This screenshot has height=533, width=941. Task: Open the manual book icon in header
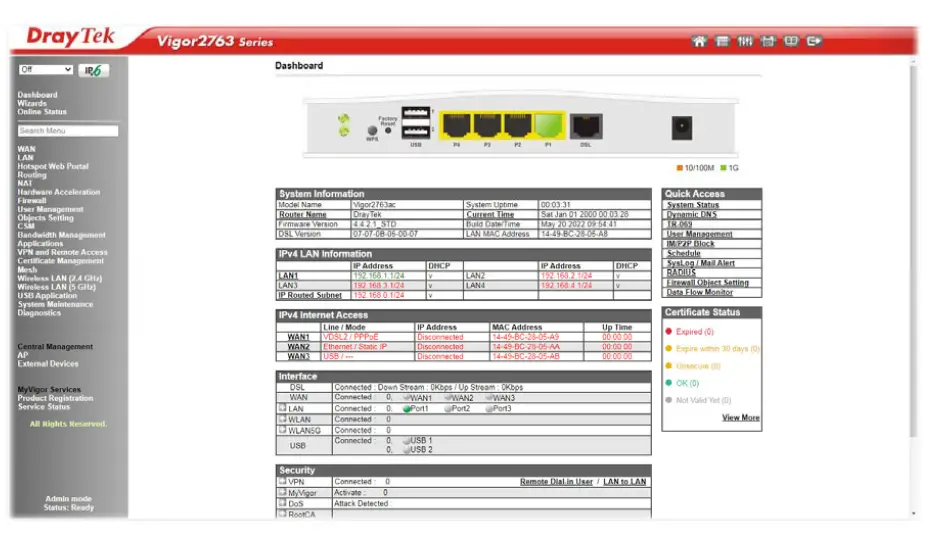click(791, 41)
